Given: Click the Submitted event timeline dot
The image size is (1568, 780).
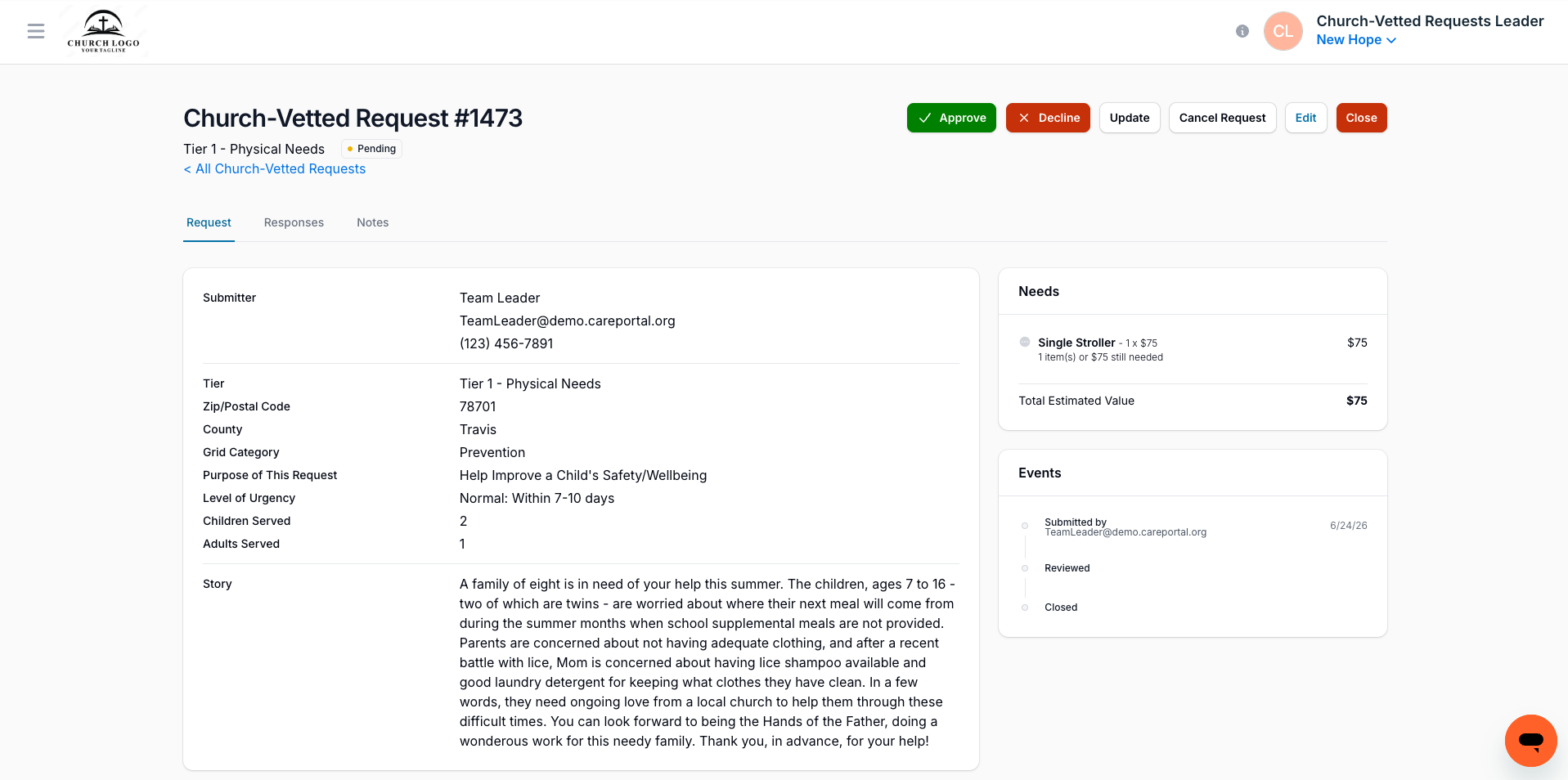Looking at the screenshot, I should [x=1025, y=526].
